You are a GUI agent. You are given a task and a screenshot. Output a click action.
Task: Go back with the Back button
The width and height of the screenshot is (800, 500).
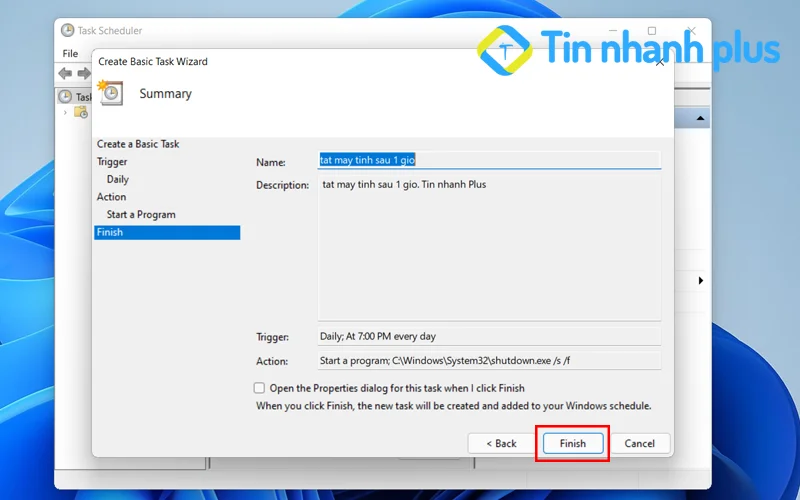(501, 443)
